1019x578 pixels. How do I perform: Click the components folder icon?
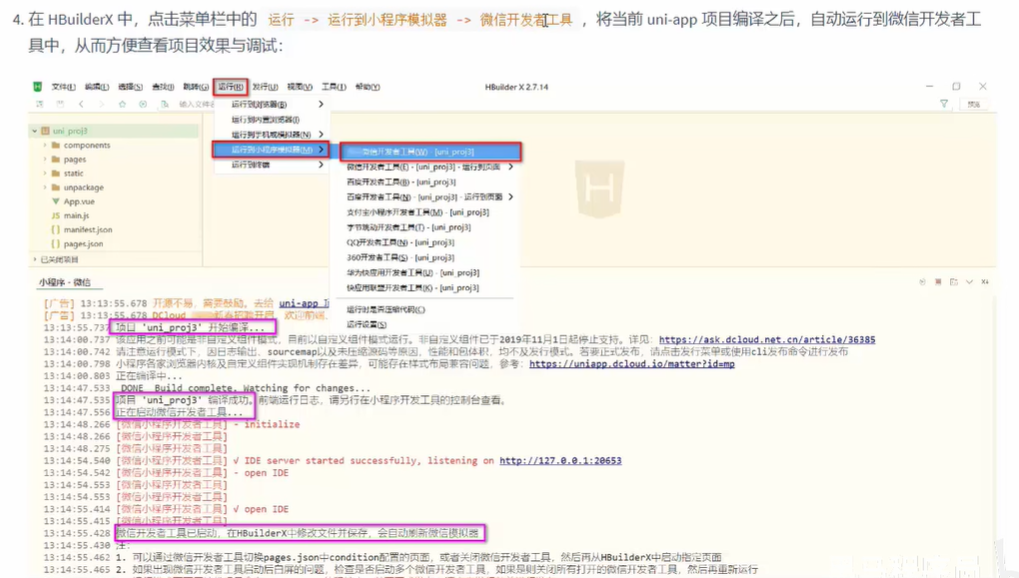pos(56,145)
